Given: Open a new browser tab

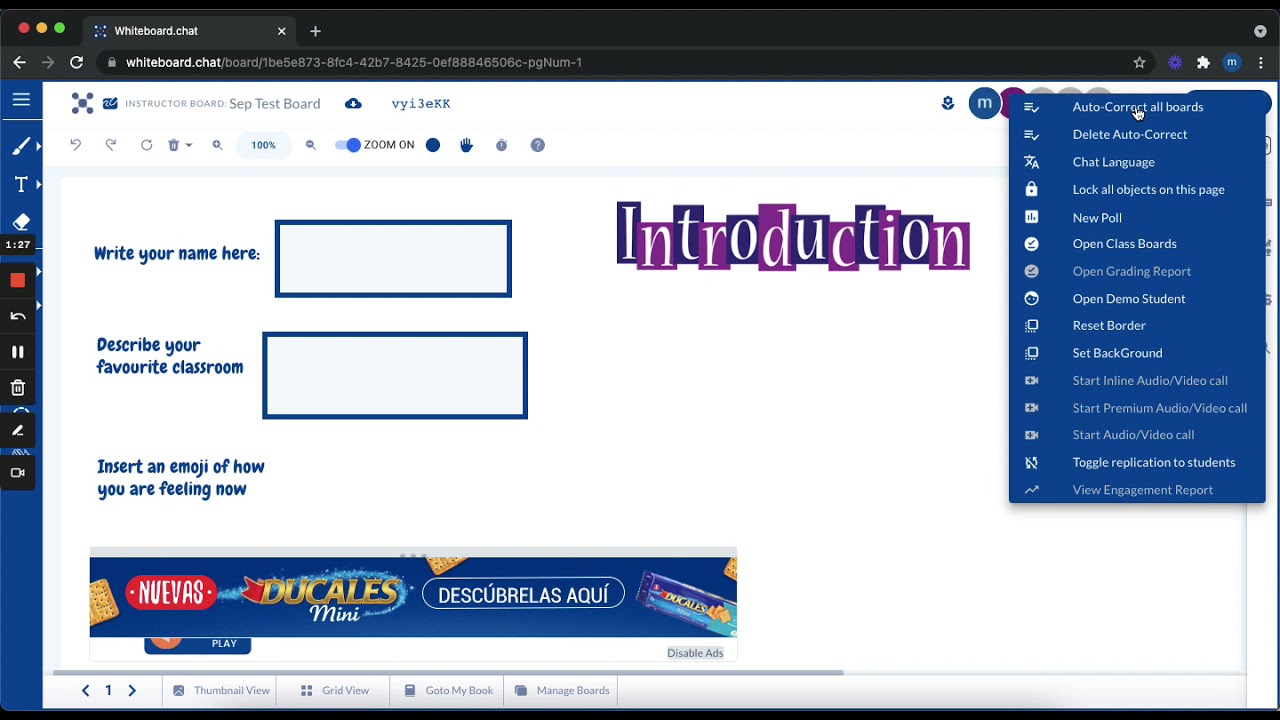Looking at the screenshot, I should click(315, 31).
